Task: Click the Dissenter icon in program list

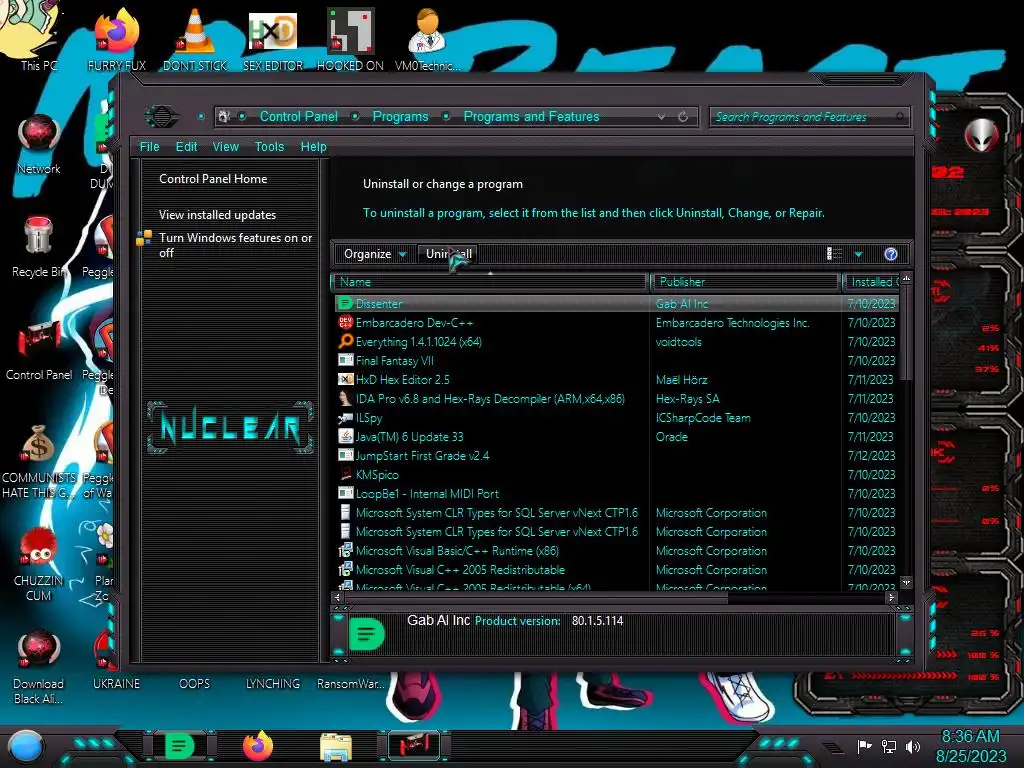Action: click(x=345, y=304)
